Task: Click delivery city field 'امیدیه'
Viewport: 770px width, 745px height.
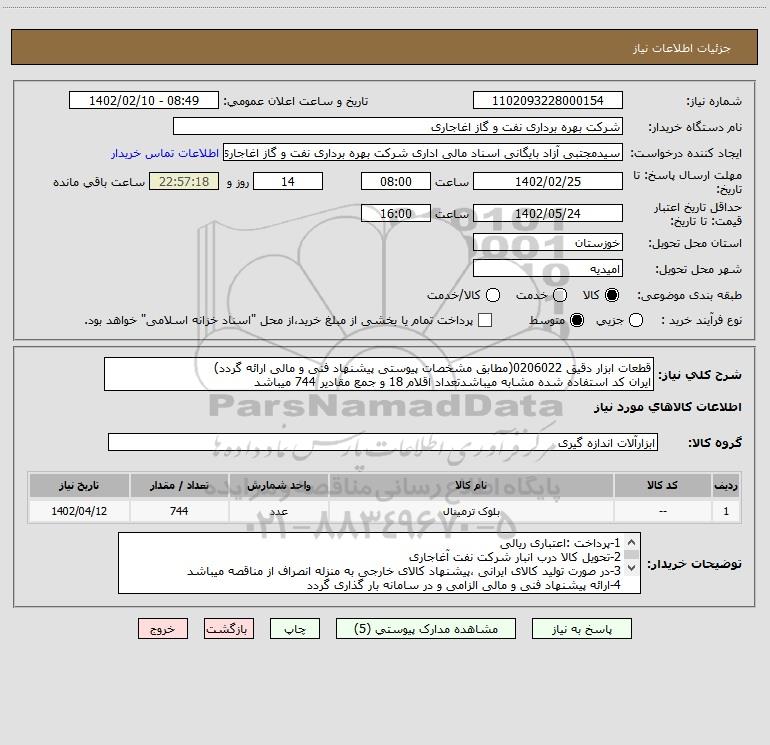Action: pos(548,269)
